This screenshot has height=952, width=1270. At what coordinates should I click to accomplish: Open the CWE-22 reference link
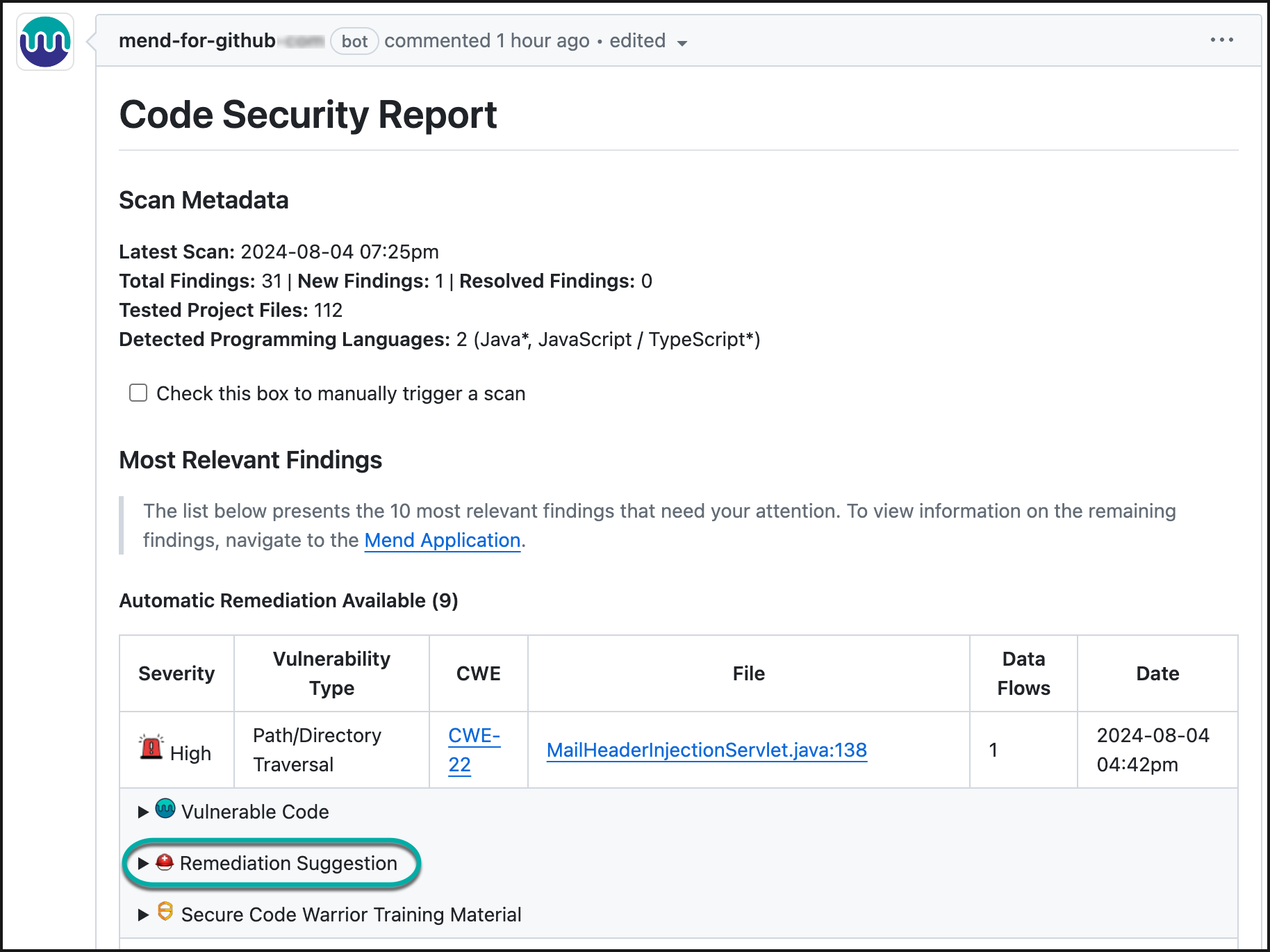tap(473, 750)
